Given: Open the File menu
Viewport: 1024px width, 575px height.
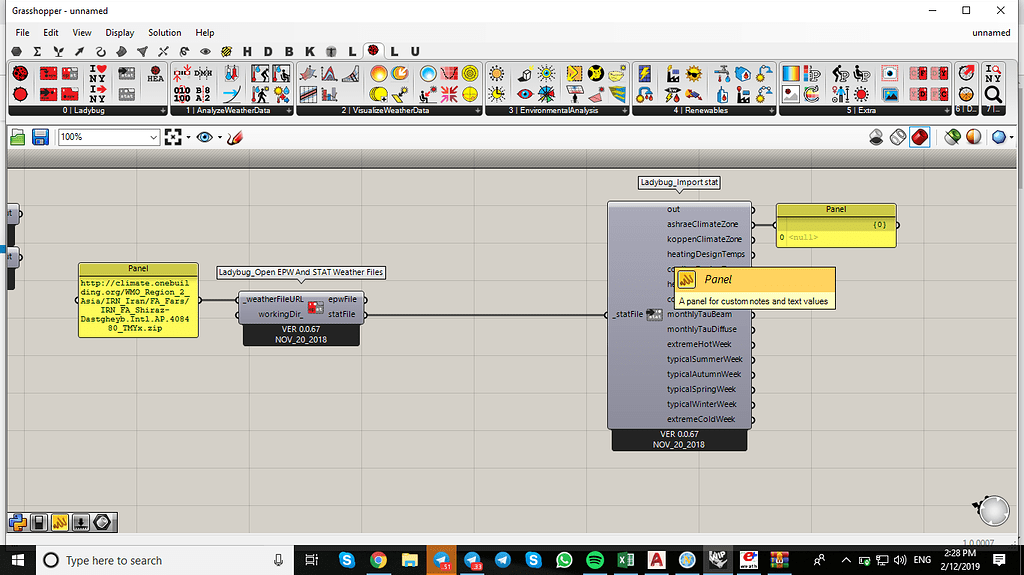Looking at the screenshot, I should pos(22,33).
